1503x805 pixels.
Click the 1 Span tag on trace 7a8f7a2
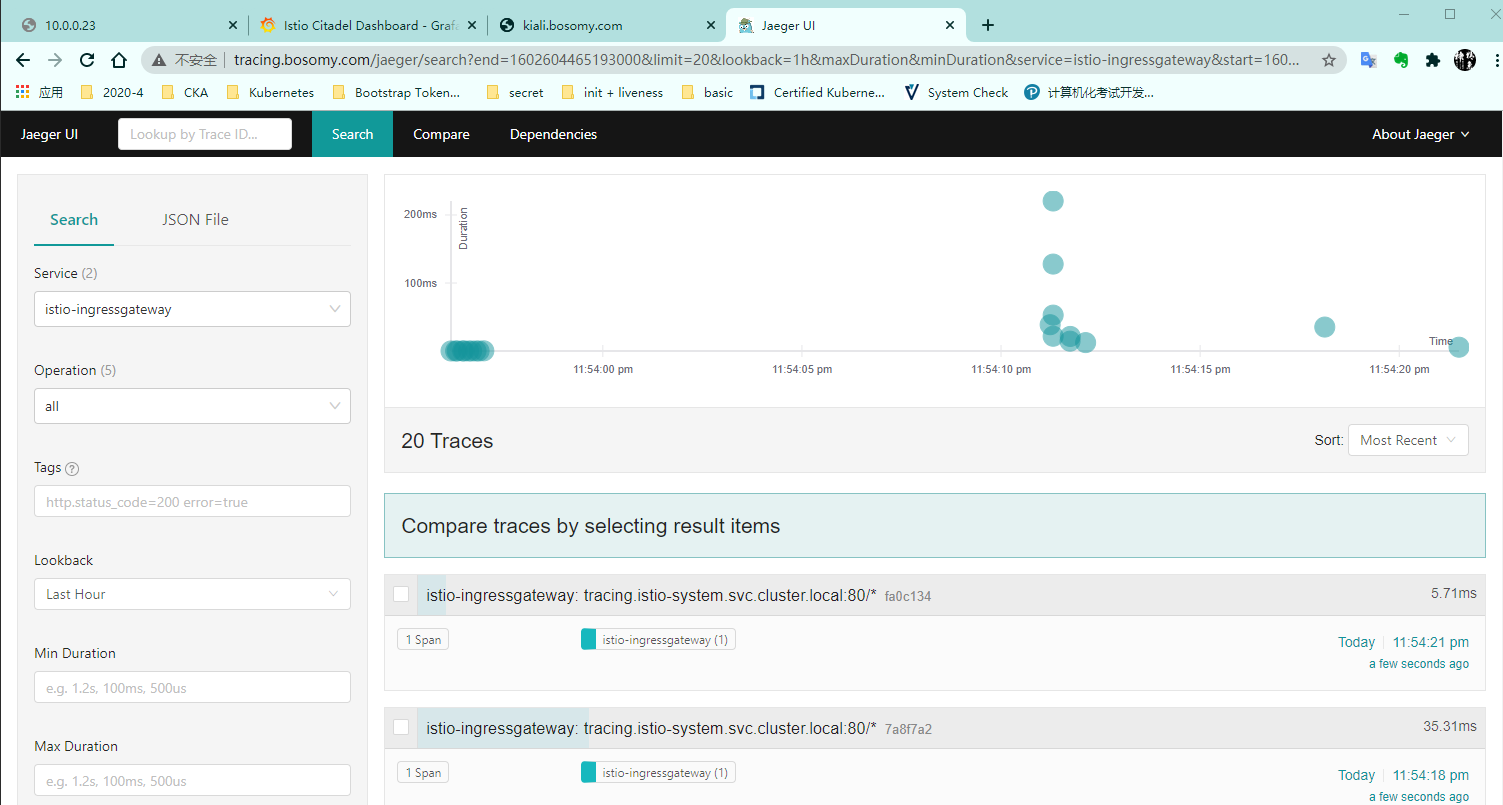[422, 772]
